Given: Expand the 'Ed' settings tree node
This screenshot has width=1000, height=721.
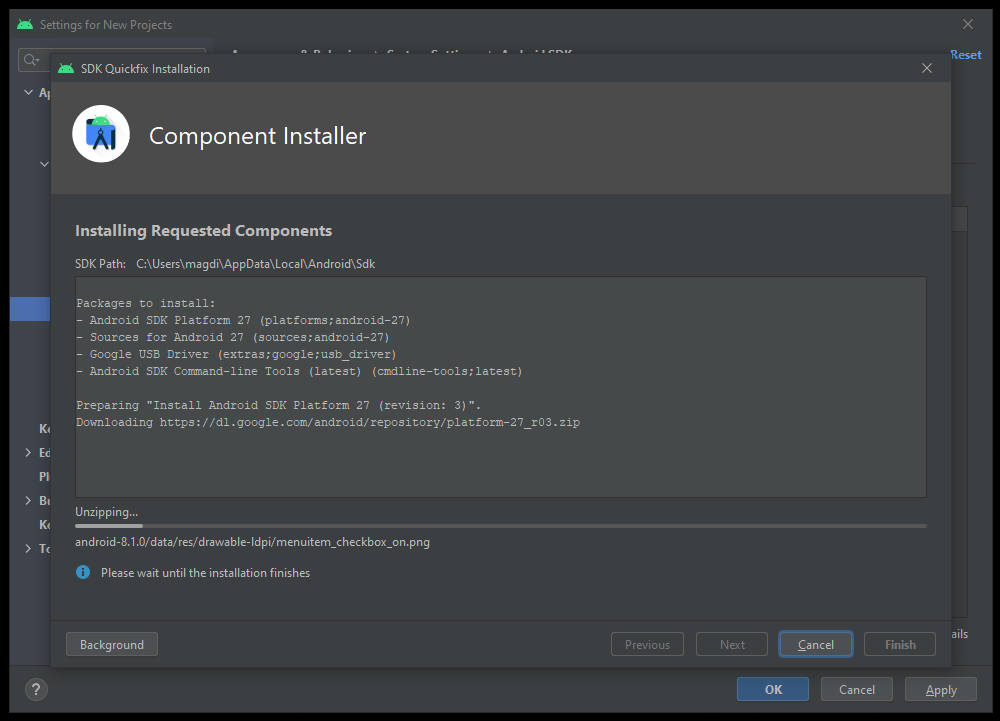Looking at the screenshot, I should tap(28, 452).
